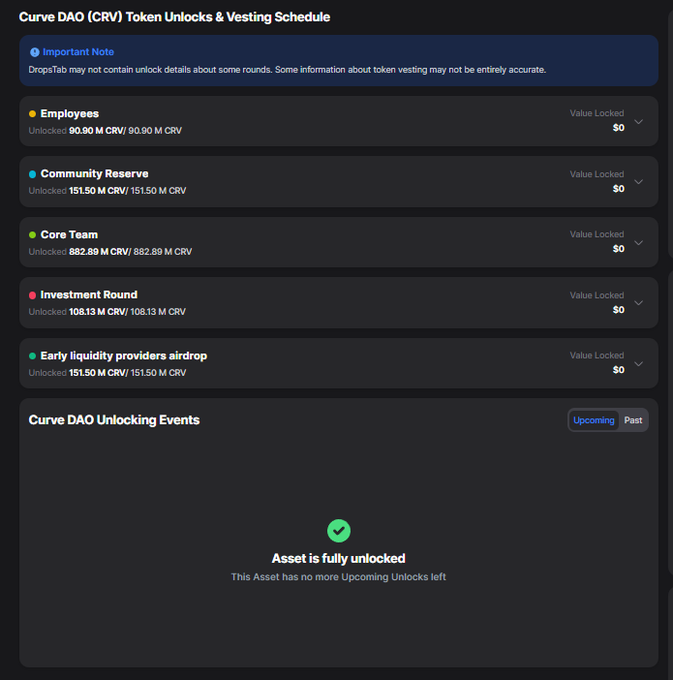Switch to the Upcoming events tab
Image resolution: width=673 pixels, height=680 pixels.
point(594,420)
